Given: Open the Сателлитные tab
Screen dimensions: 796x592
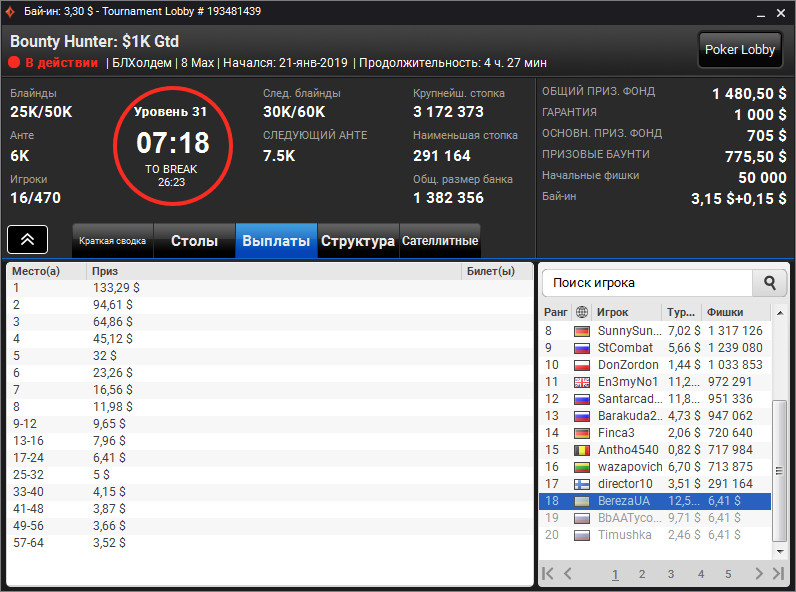Looking at the screenshot, I should 440,241.
